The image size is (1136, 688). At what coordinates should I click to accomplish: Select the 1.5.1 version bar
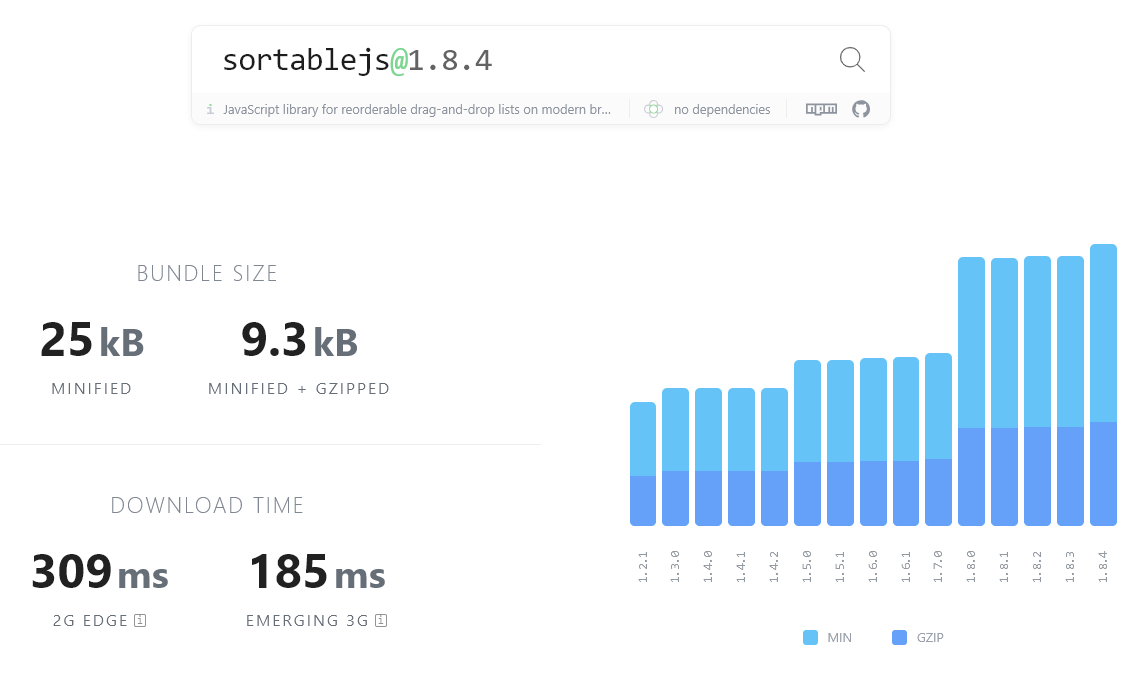(840, 443)
